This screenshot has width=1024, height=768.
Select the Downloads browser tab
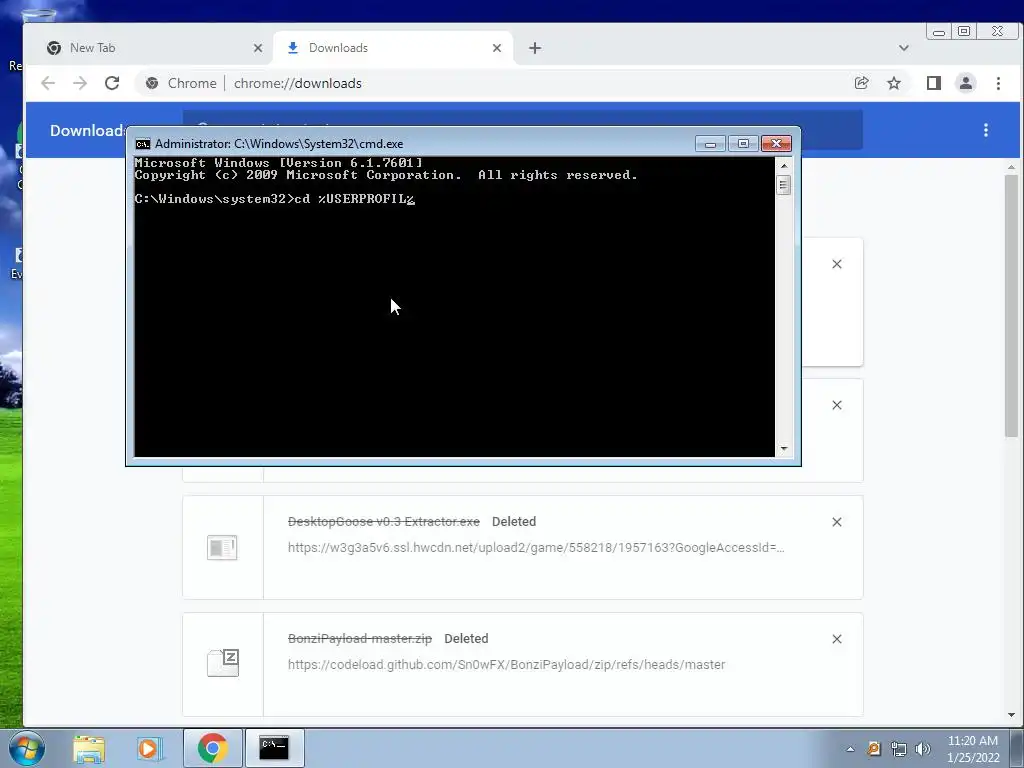392,48
